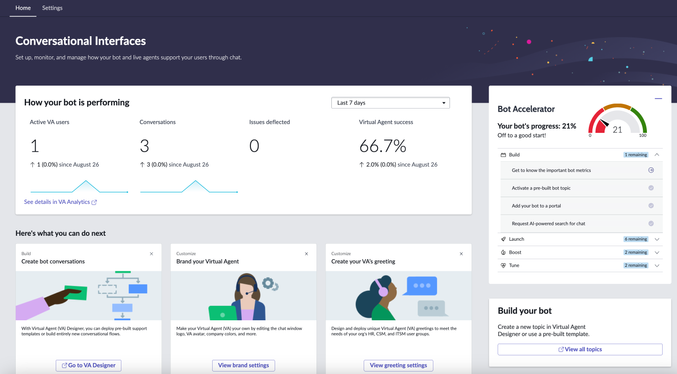Click status circle for Add your bot to a portal
The image size is (677, 374).
[x=651, y=206]
